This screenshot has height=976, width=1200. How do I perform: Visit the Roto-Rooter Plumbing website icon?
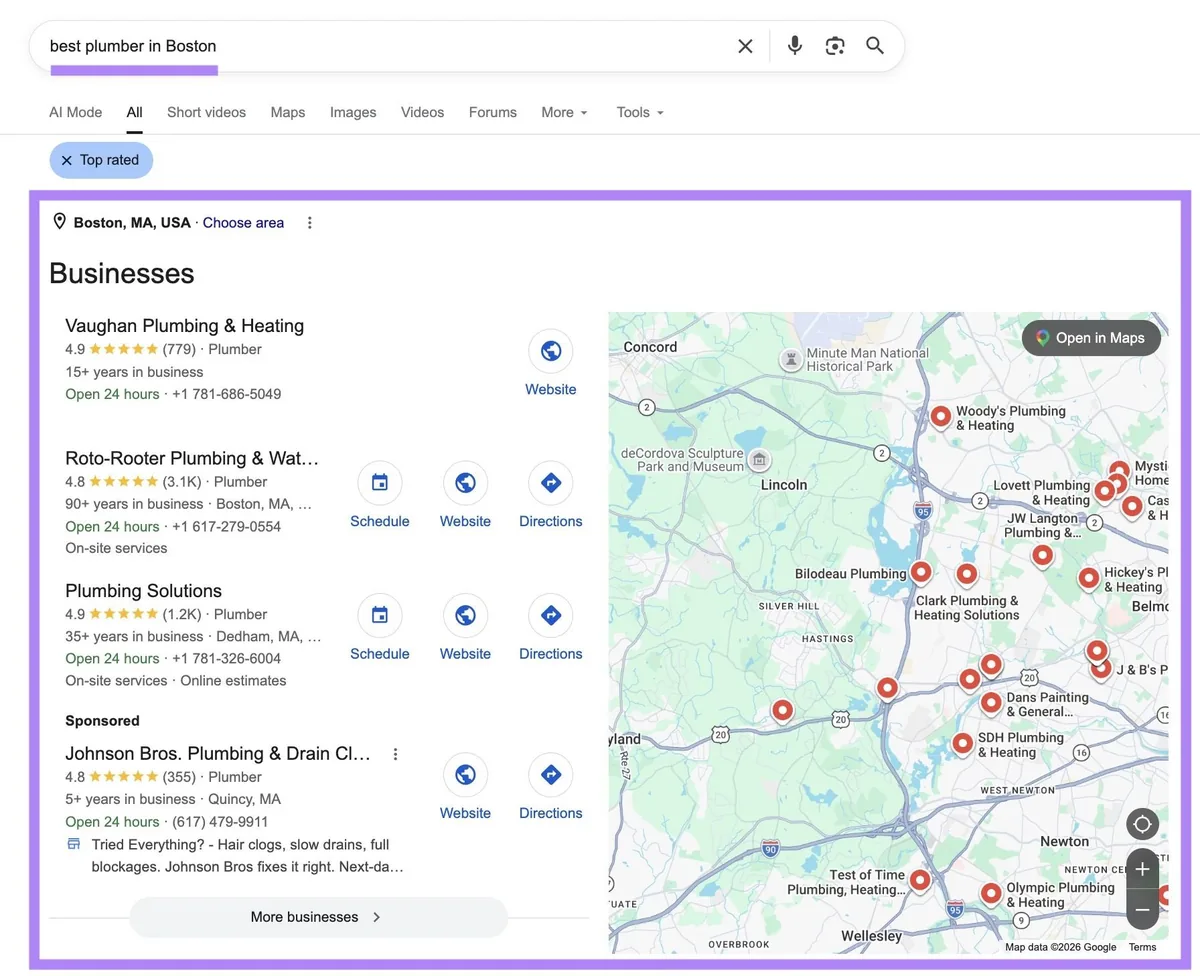pos(465,483)
